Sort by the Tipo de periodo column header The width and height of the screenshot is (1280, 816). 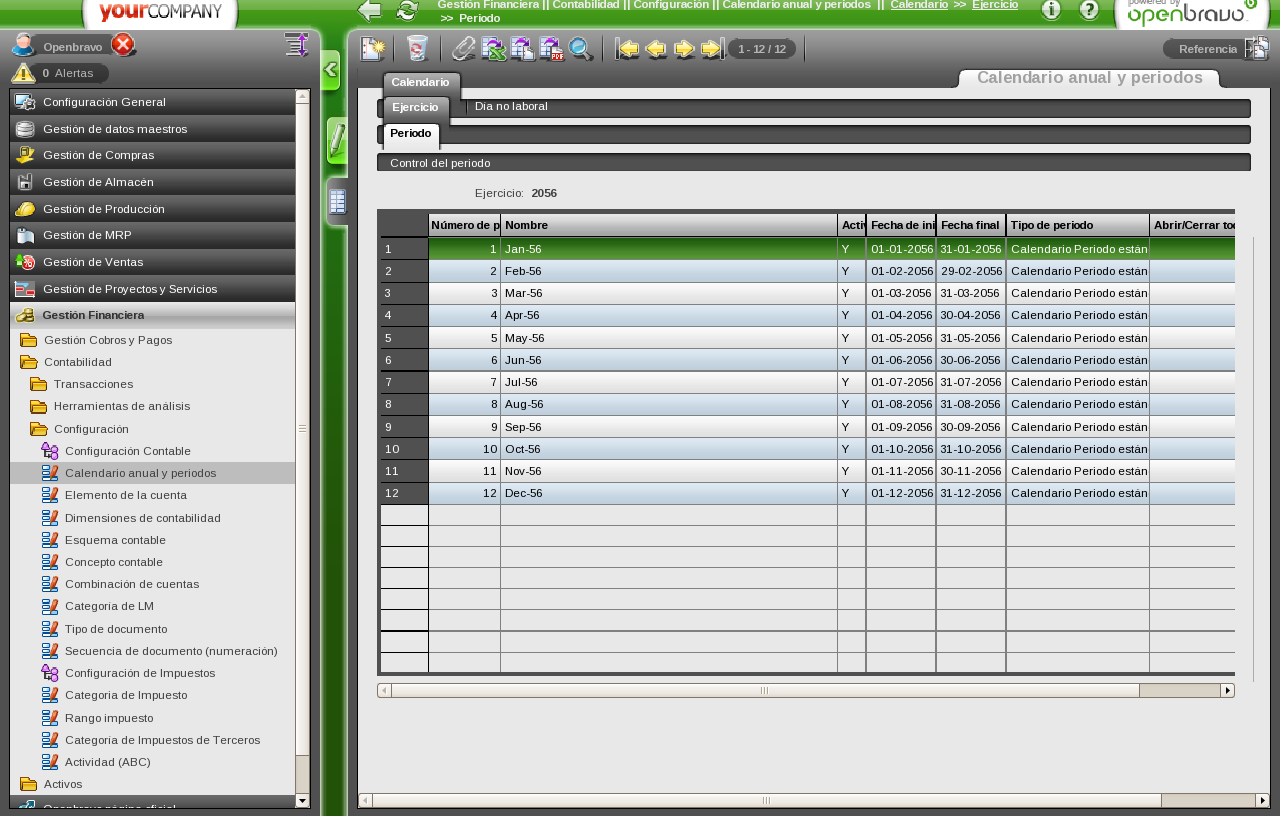(1078, 225)
